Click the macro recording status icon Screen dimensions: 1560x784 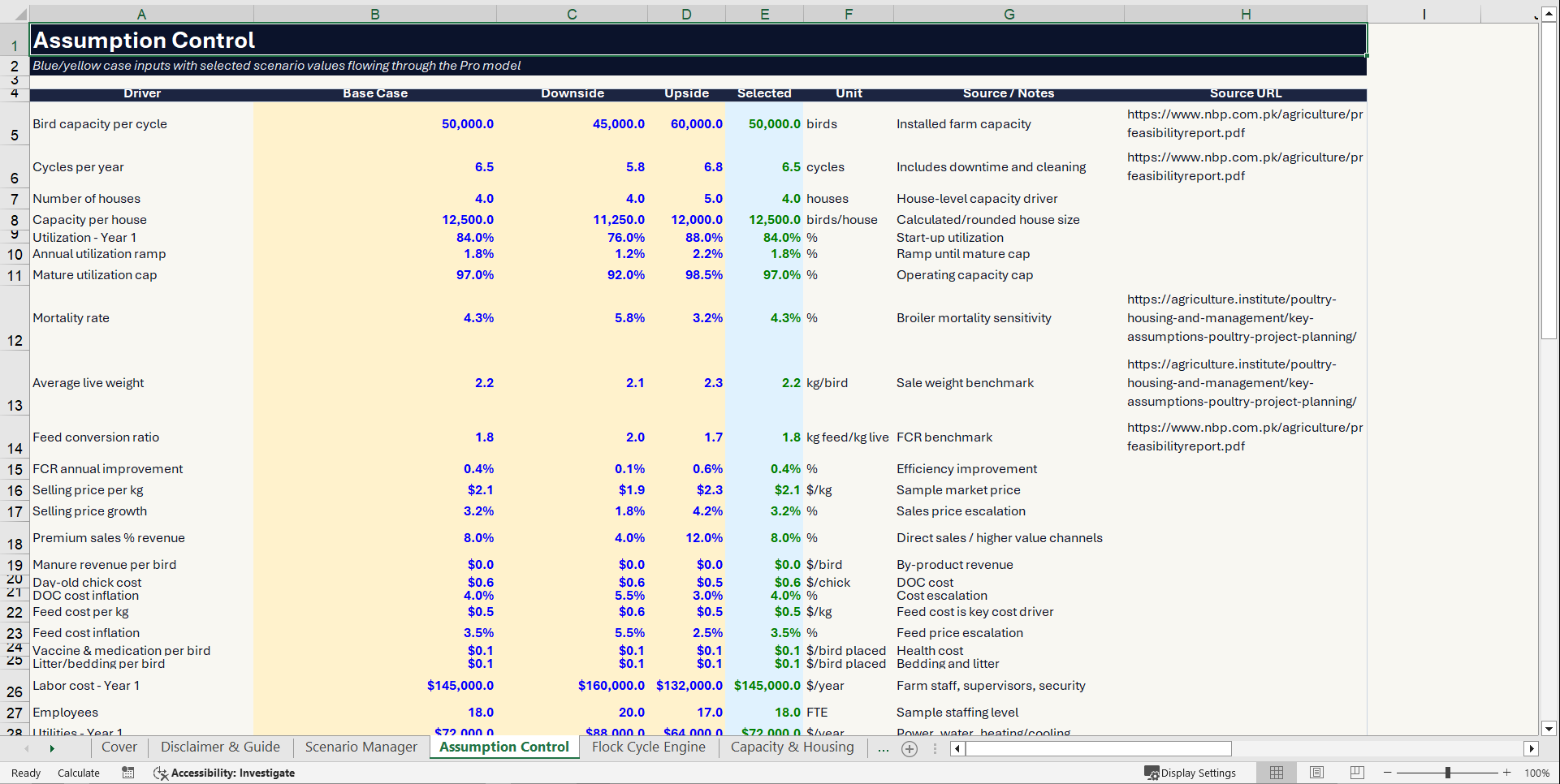click(x=128, y=773)
